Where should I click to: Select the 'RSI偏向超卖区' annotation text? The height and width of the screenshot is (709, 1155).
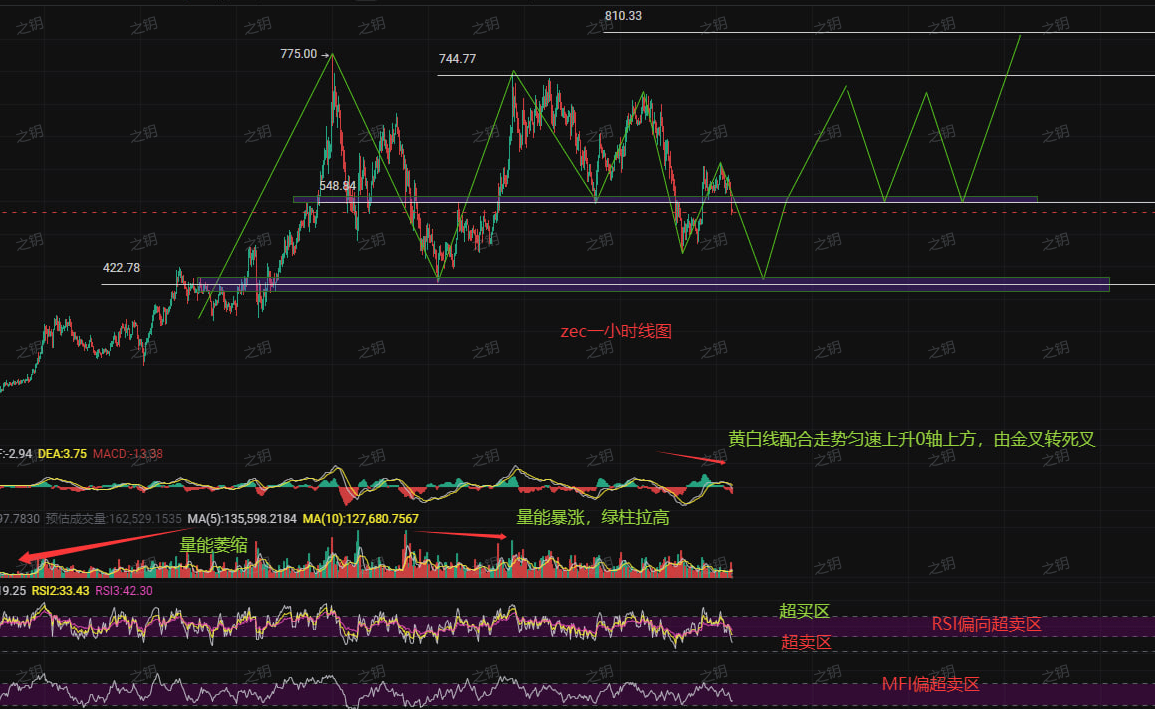[986, 625]
